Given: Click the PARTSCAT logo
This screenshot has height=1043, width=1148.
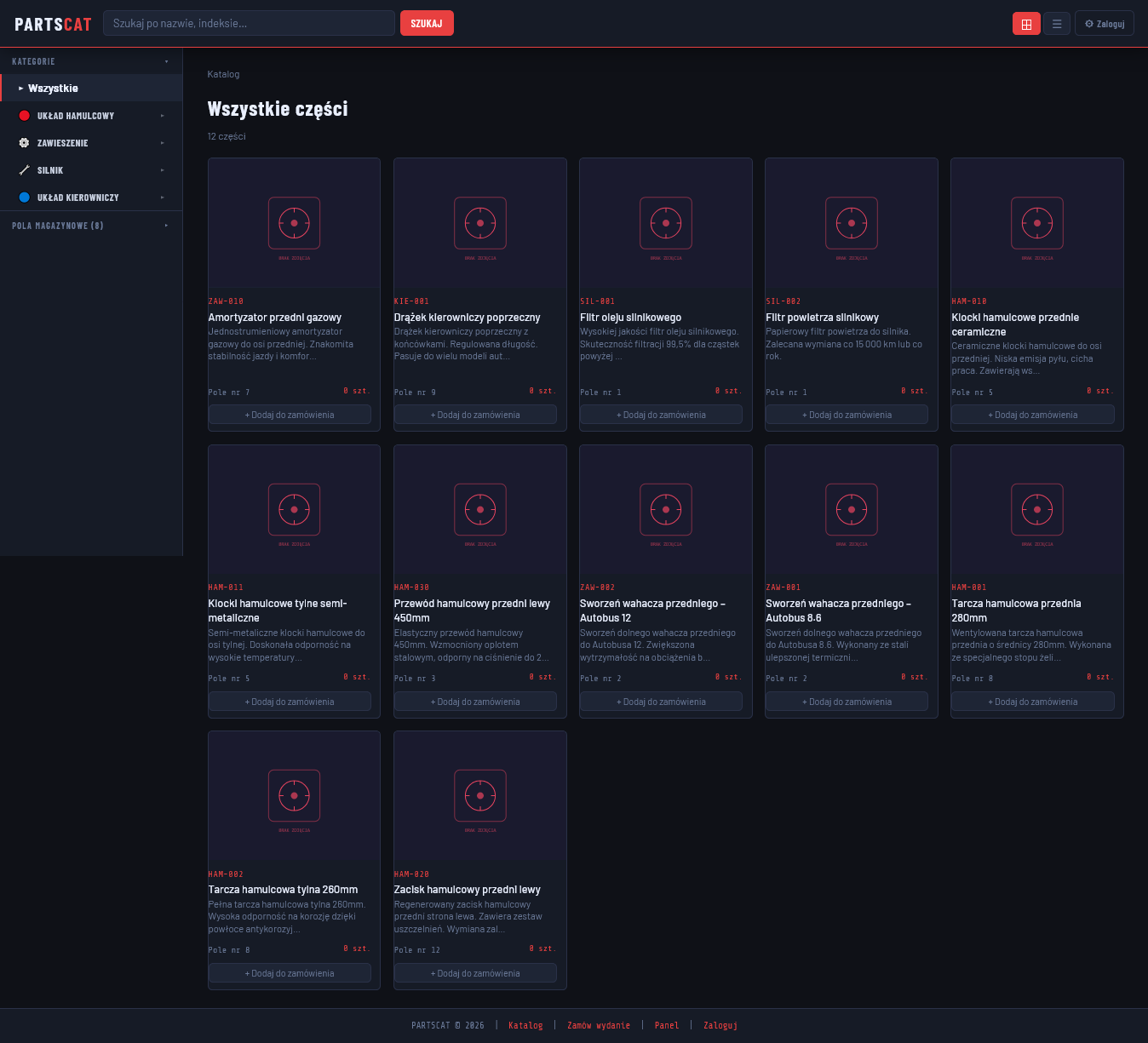Looking at the screenshot, I should click(x=53, y=24).
